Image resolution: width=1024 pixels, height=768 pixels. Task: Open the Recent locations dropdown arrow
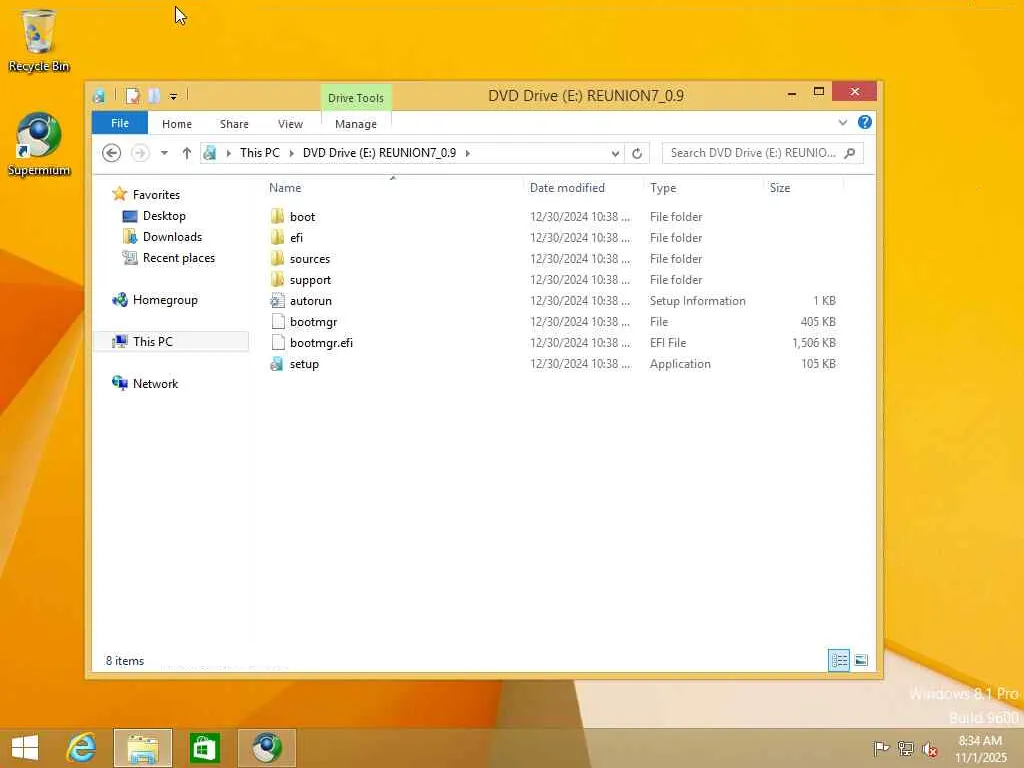tap(164, 153)
